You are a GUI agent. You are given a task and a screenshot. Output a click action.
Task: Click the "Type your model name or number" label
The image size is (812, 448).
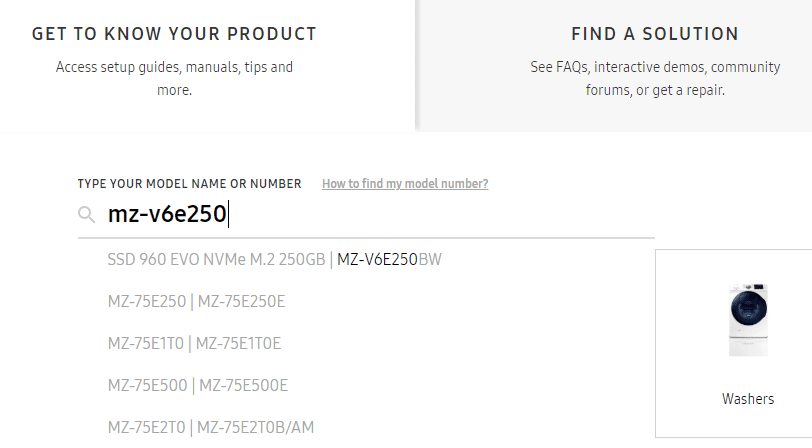click(189, 184)
